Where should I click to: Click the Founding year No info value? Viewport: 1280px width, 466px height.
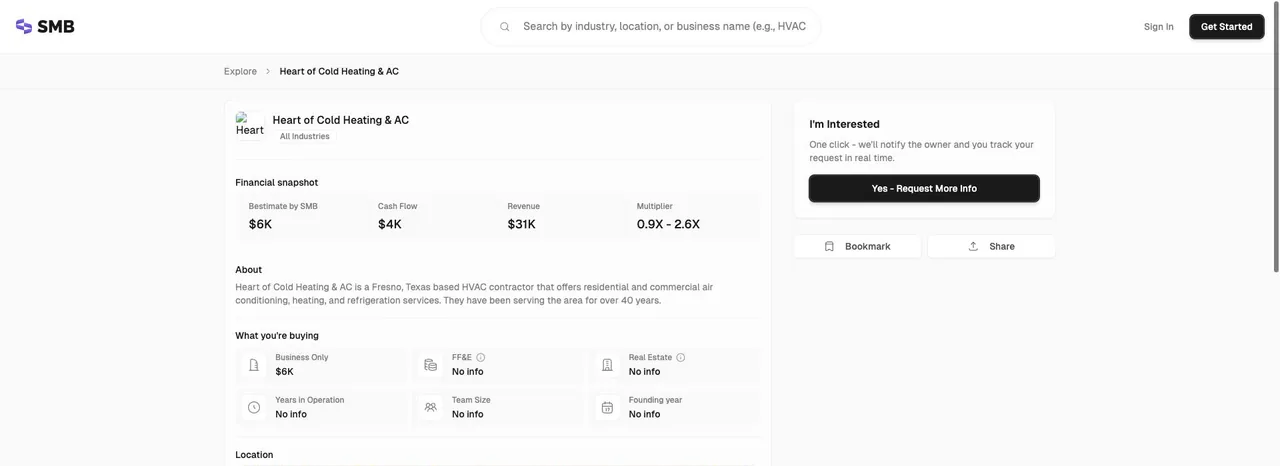(x=645, y=414)
